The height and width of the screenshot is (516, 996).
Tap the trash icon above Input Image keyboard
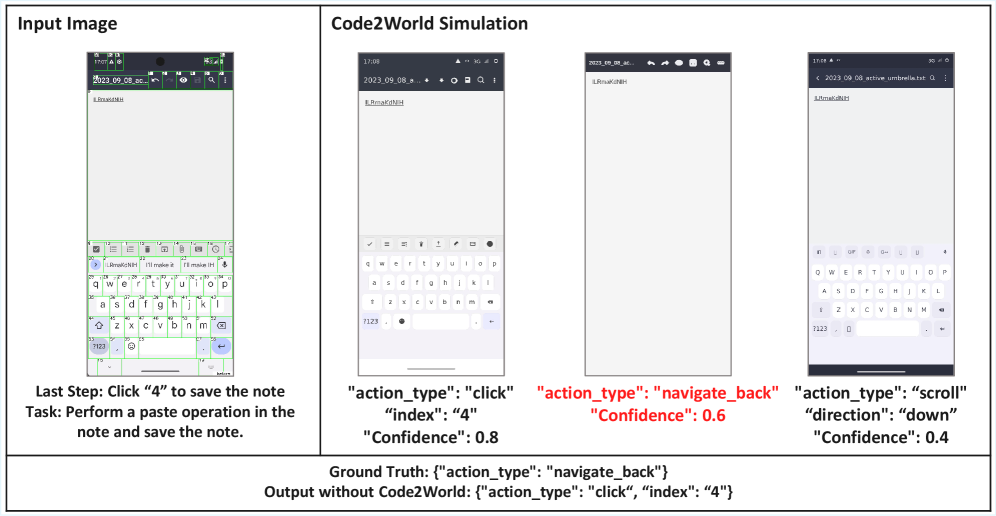(x=147, y=249)
